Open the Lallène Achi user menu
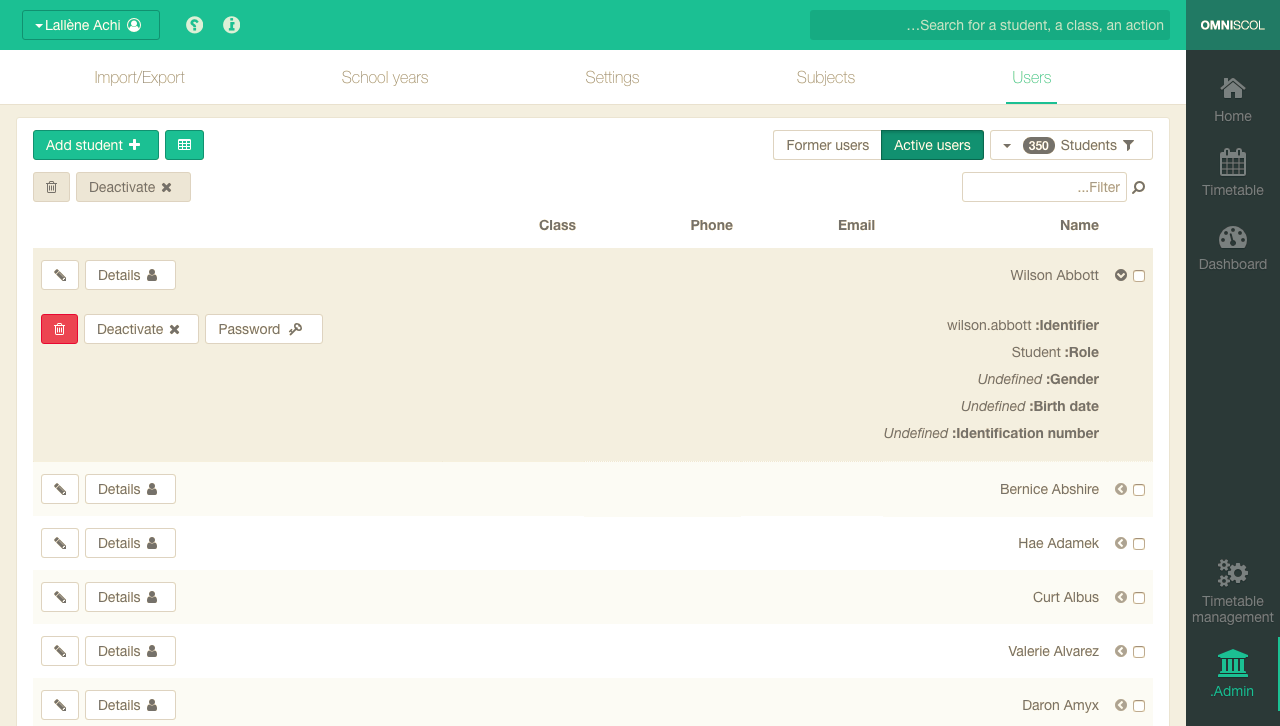The height and width of the screenshot is (726, 1280). (x=91, y=25)
